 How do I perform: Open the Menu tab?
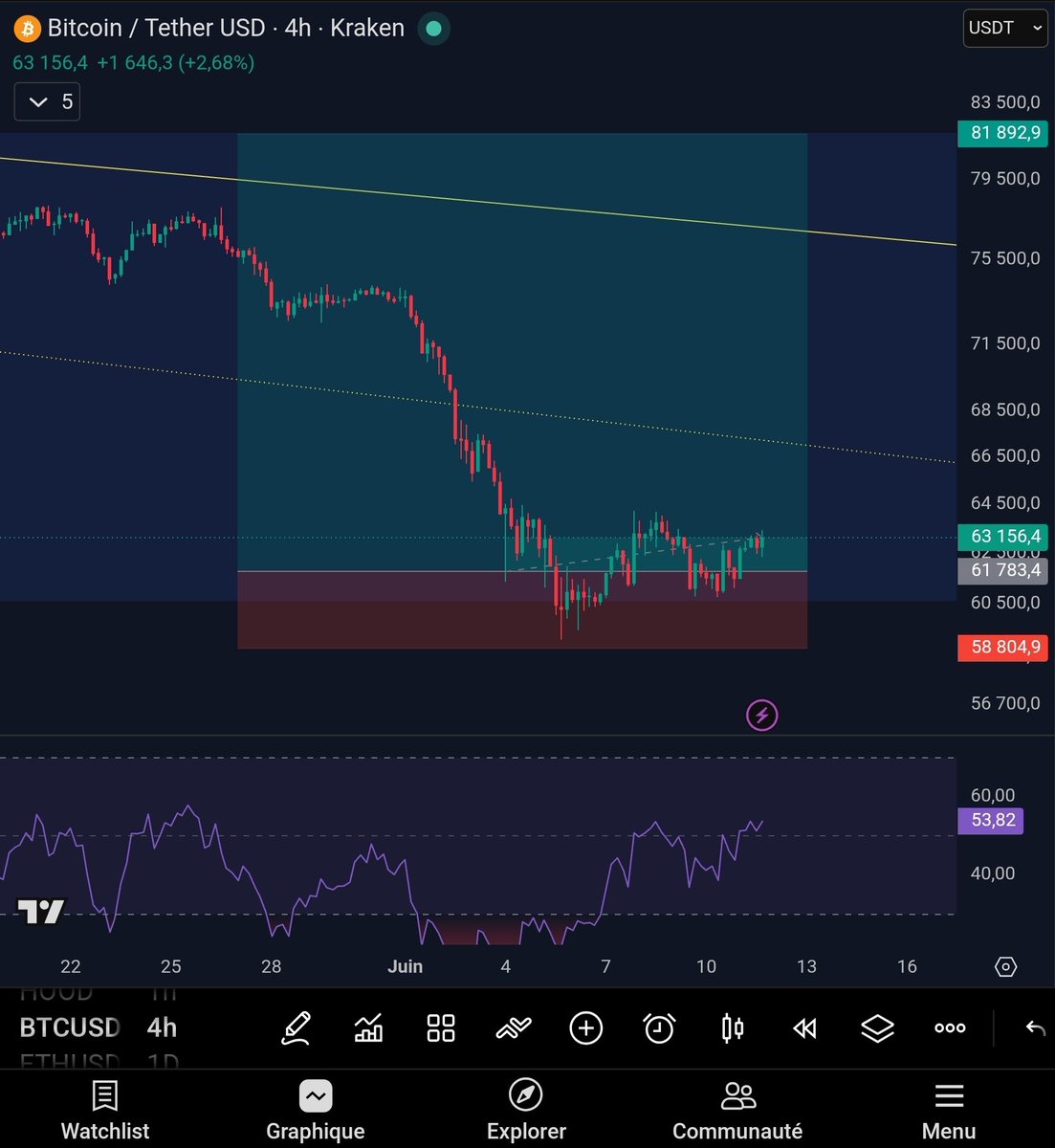pyautogui.click(x=949, y=1111)
